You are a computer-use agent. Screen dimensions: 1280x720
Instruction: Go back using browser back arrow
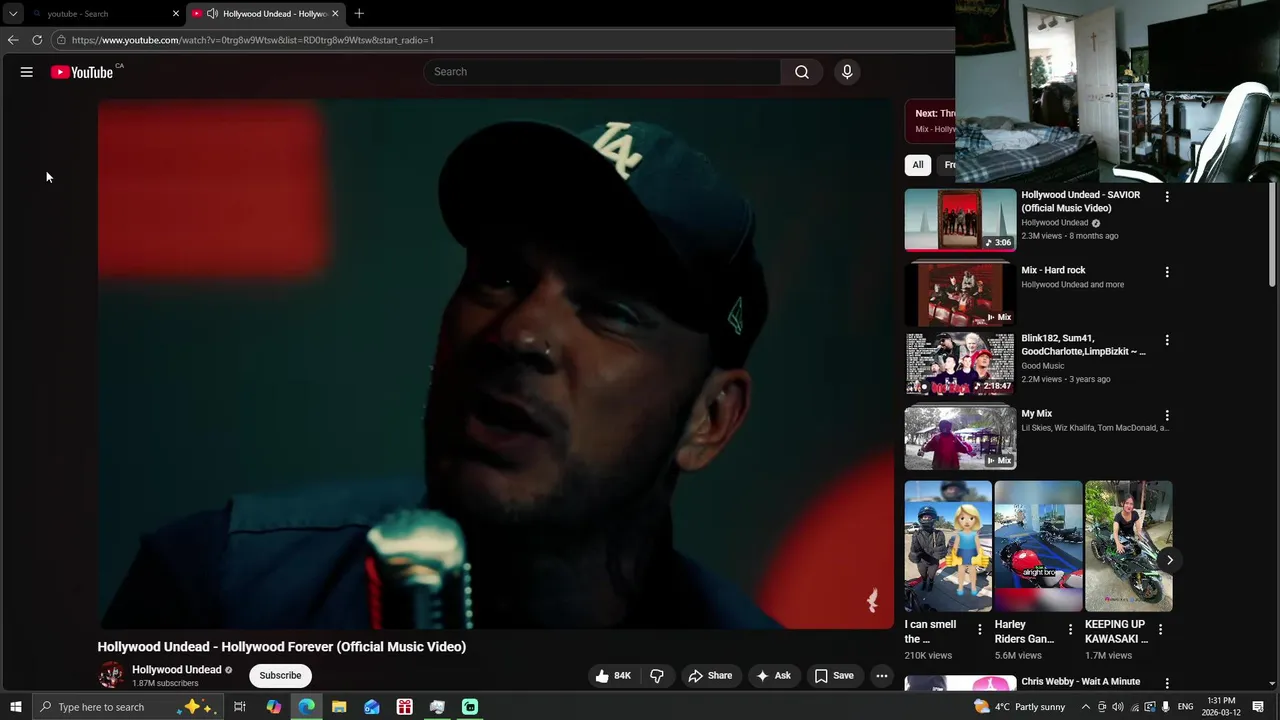tap(13, 40)
